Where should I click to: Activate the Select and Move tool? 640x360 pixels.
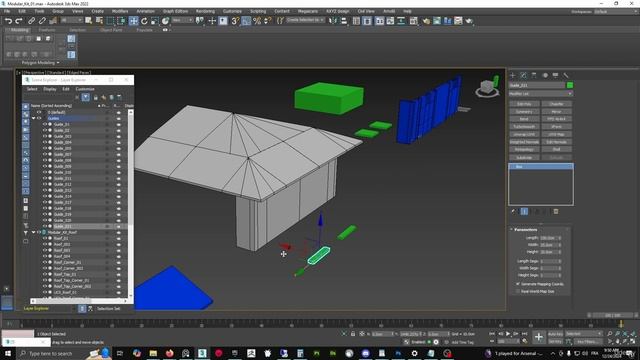coord(133,21)
